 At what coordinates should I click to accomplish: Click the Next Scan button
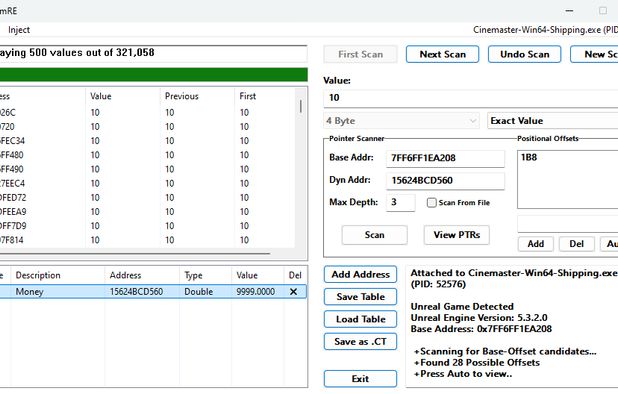442,54
